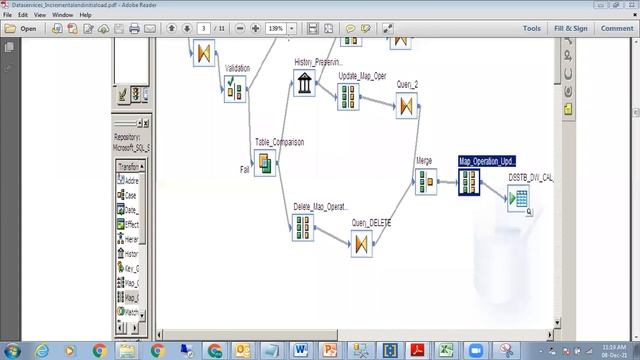
Task: Open Outlook from the taskbar
Action: (x=243, y=351)
